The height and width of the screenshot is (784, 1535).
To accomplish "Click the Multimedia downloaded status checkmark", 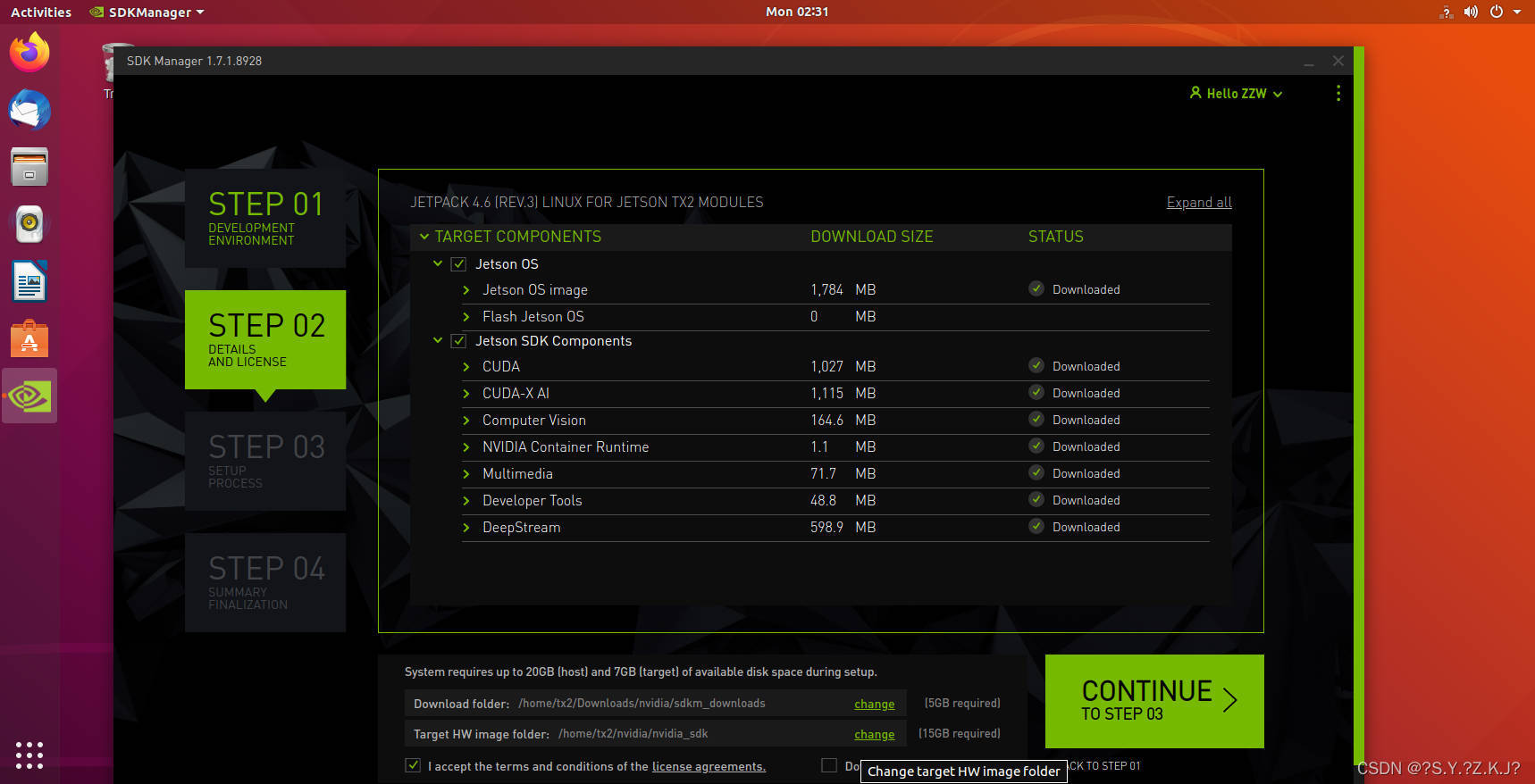I will coord(1036,472).
